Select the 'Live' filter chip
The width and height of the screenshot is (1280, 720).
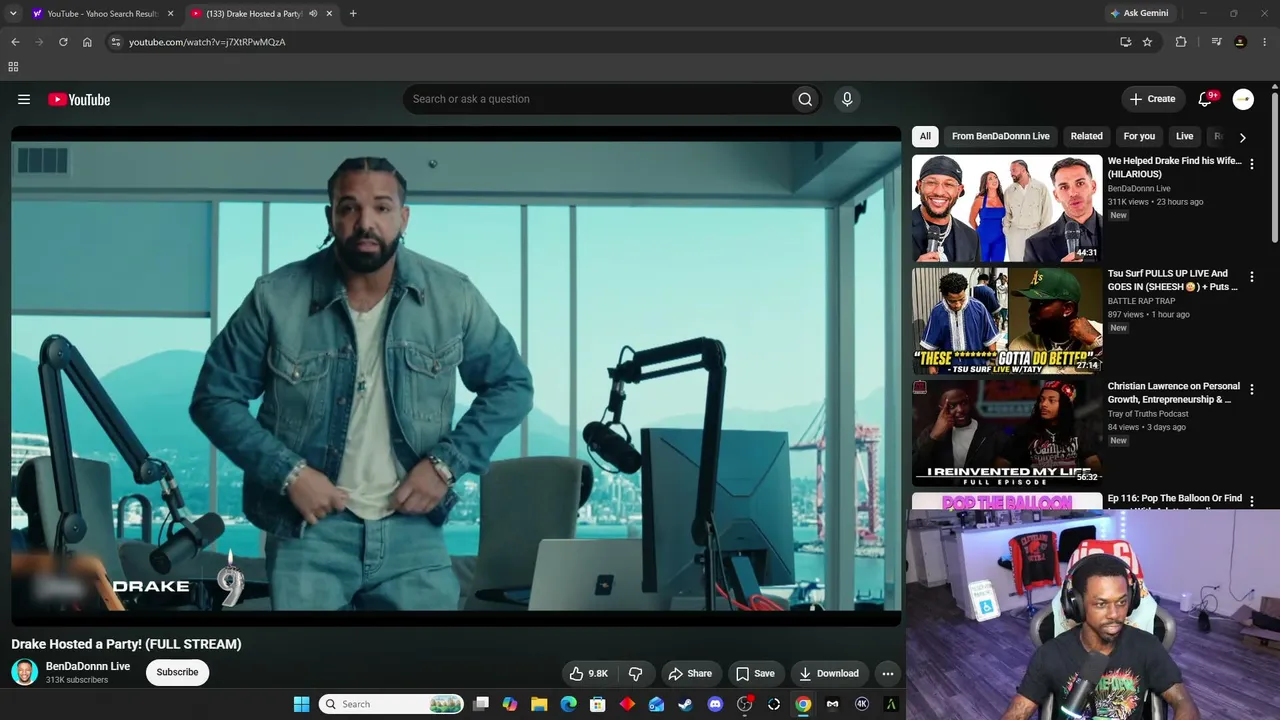point(1185,136)
